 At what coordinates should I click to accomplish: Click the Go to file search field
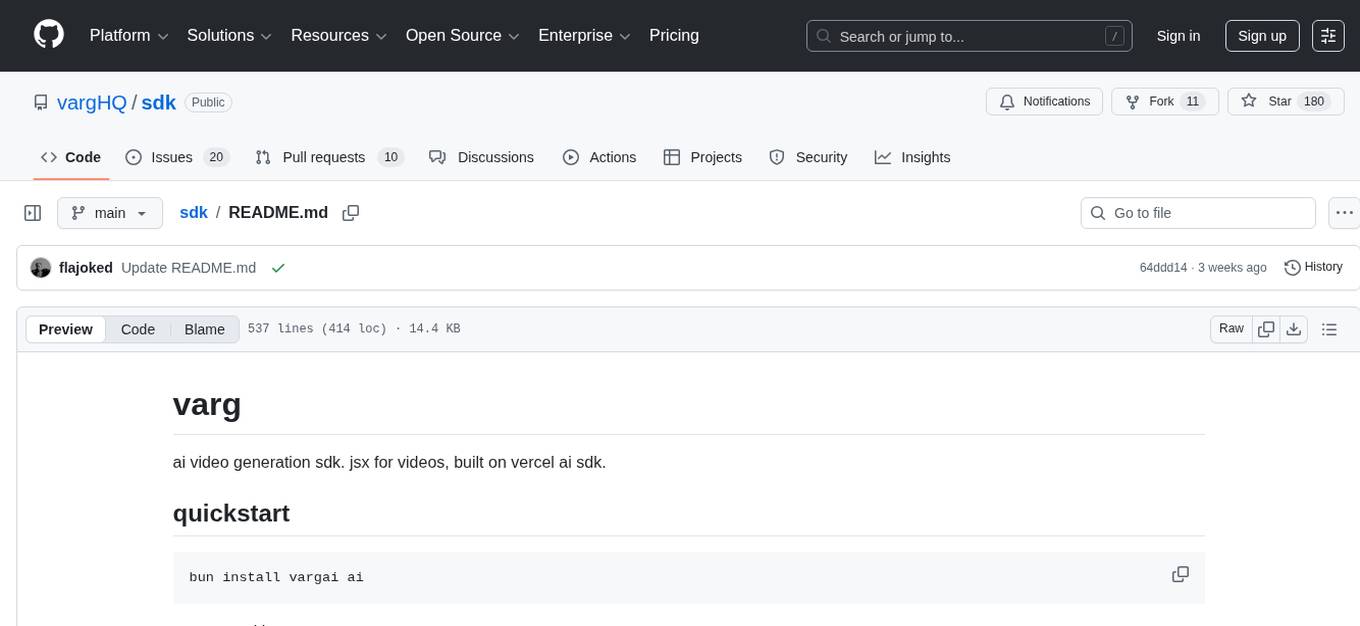click(x=1197, y=212)
